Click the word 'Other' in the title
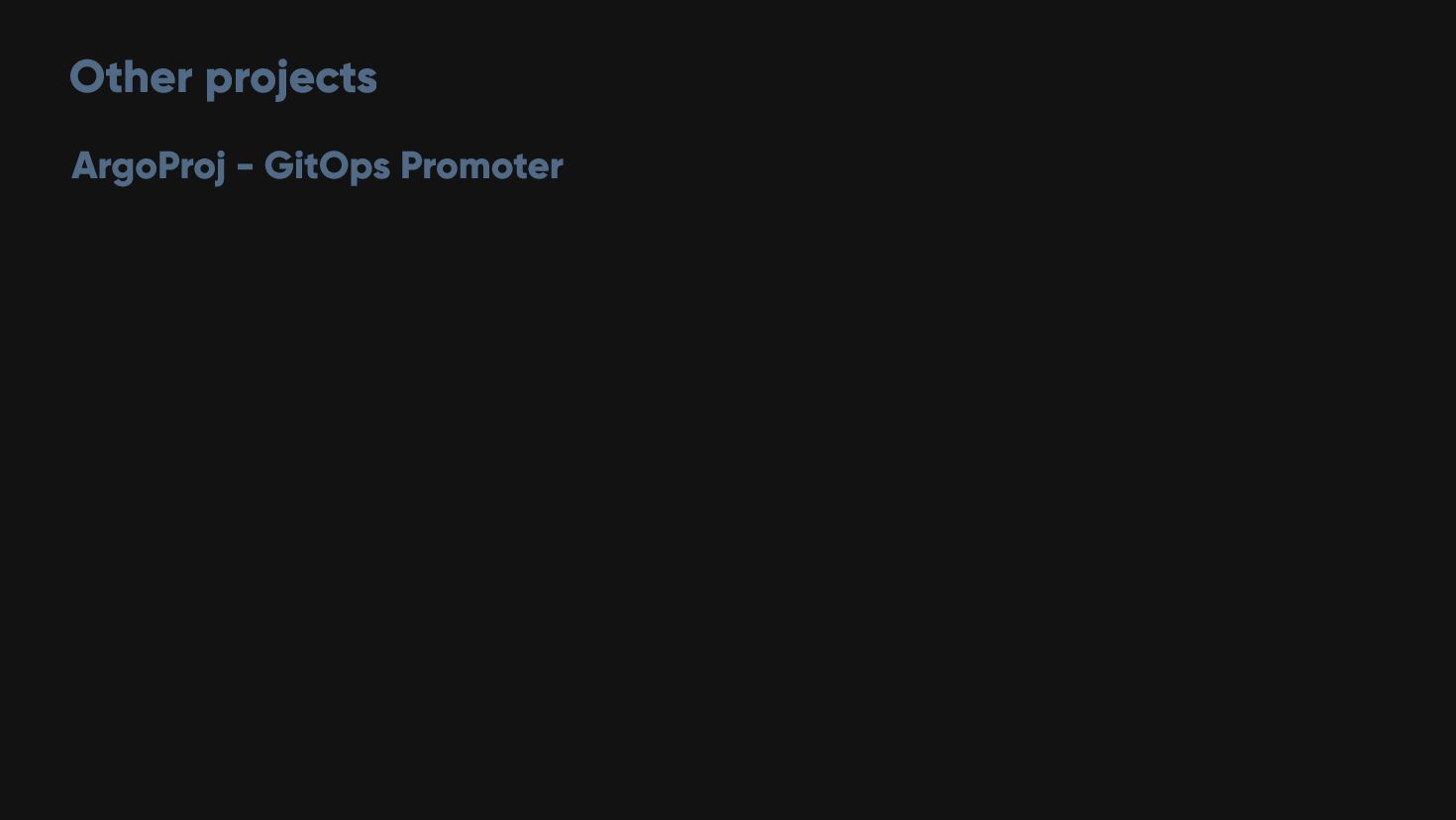Screen dimensions: 1456x820 pyautogui.click(x=131, y=77)
